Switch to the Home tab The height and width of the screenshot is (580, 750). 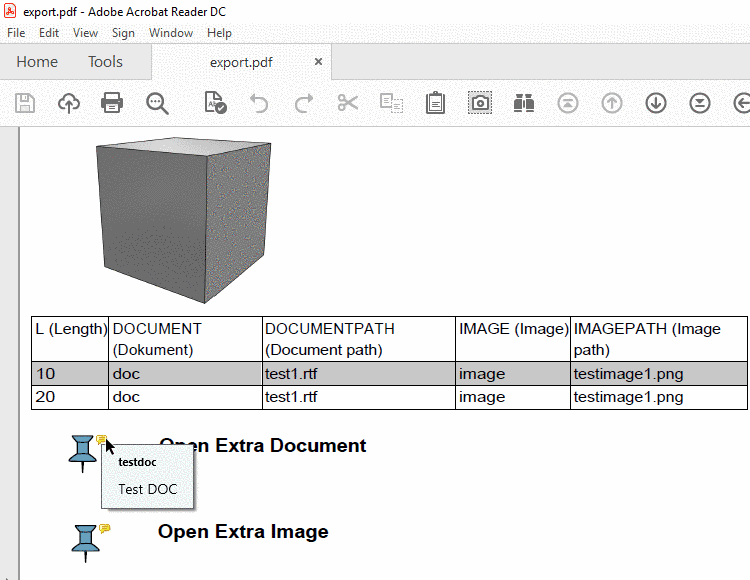click(37, 62)
